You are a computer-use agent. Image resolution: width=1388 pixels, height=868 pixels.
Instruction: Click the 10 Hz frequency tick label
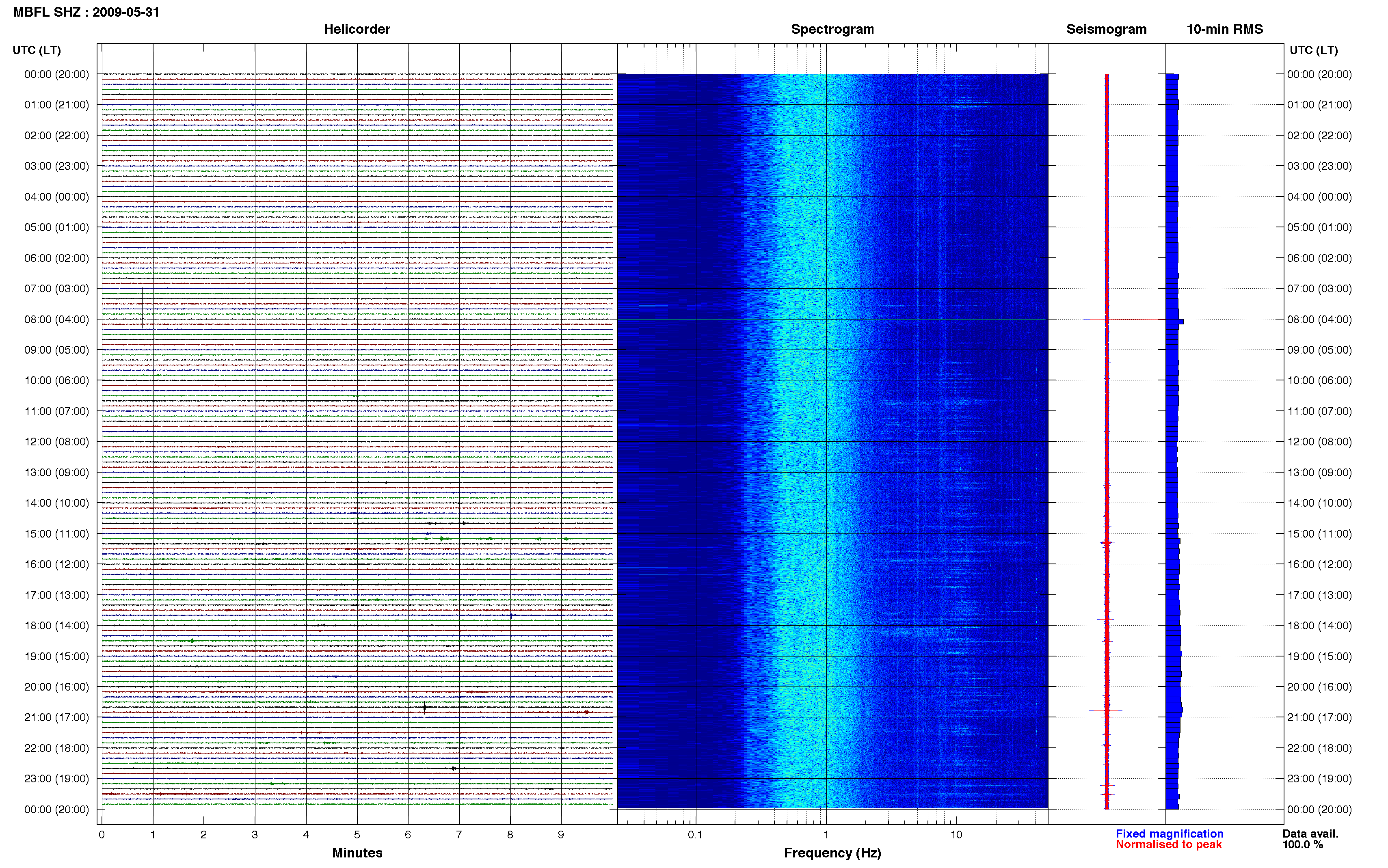point(956,835)
